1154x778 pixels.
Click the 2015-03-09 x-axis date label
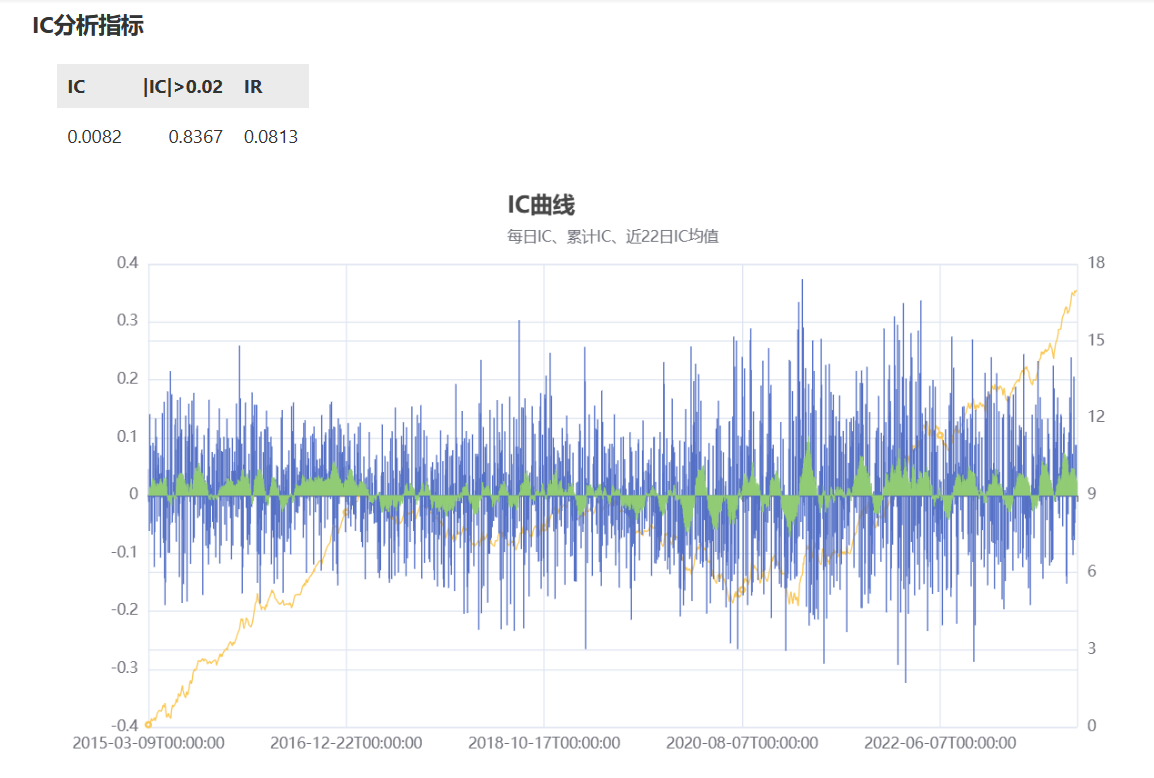[x=148, y=743]
